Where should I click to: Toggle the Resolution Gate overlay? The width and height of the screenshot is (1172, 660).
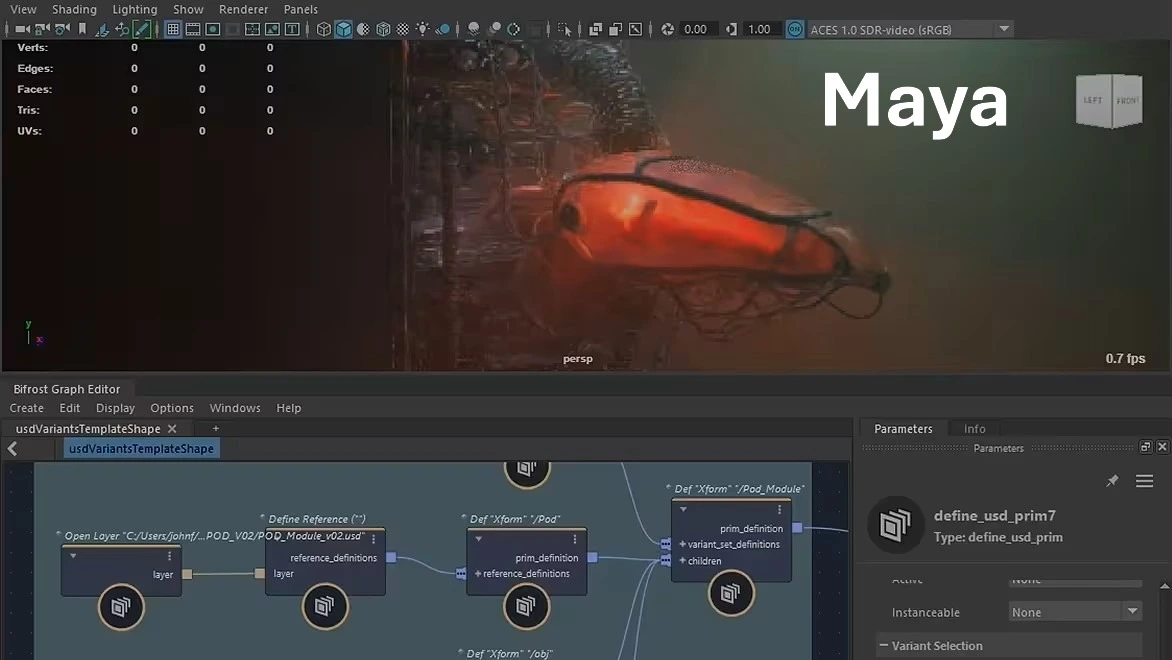pyautogui.click(x=213, y=29)
